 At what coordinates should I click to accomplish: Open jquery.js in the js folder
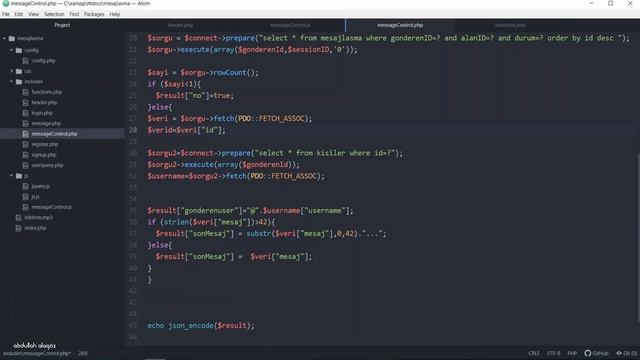coord(41,187)
